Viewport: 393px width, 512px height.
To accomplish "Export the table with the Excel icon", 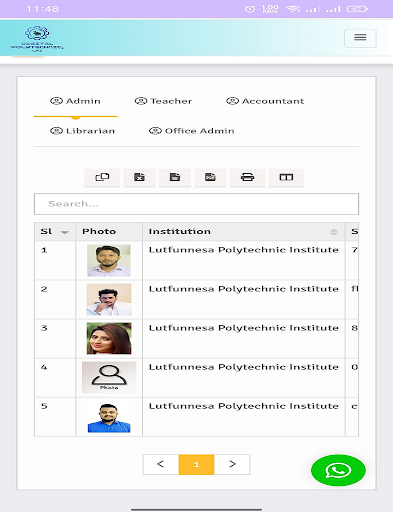I will pos(139,177).
